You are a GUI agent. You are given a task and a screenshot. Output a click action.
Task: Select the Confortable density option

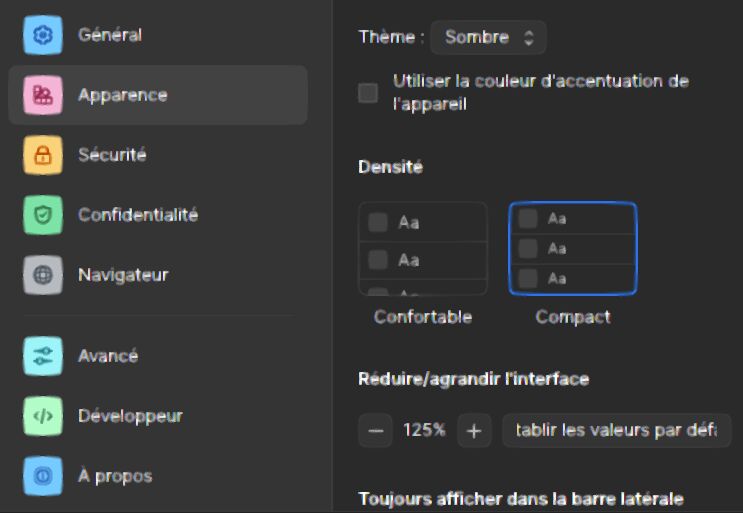[x=423, y=249]
